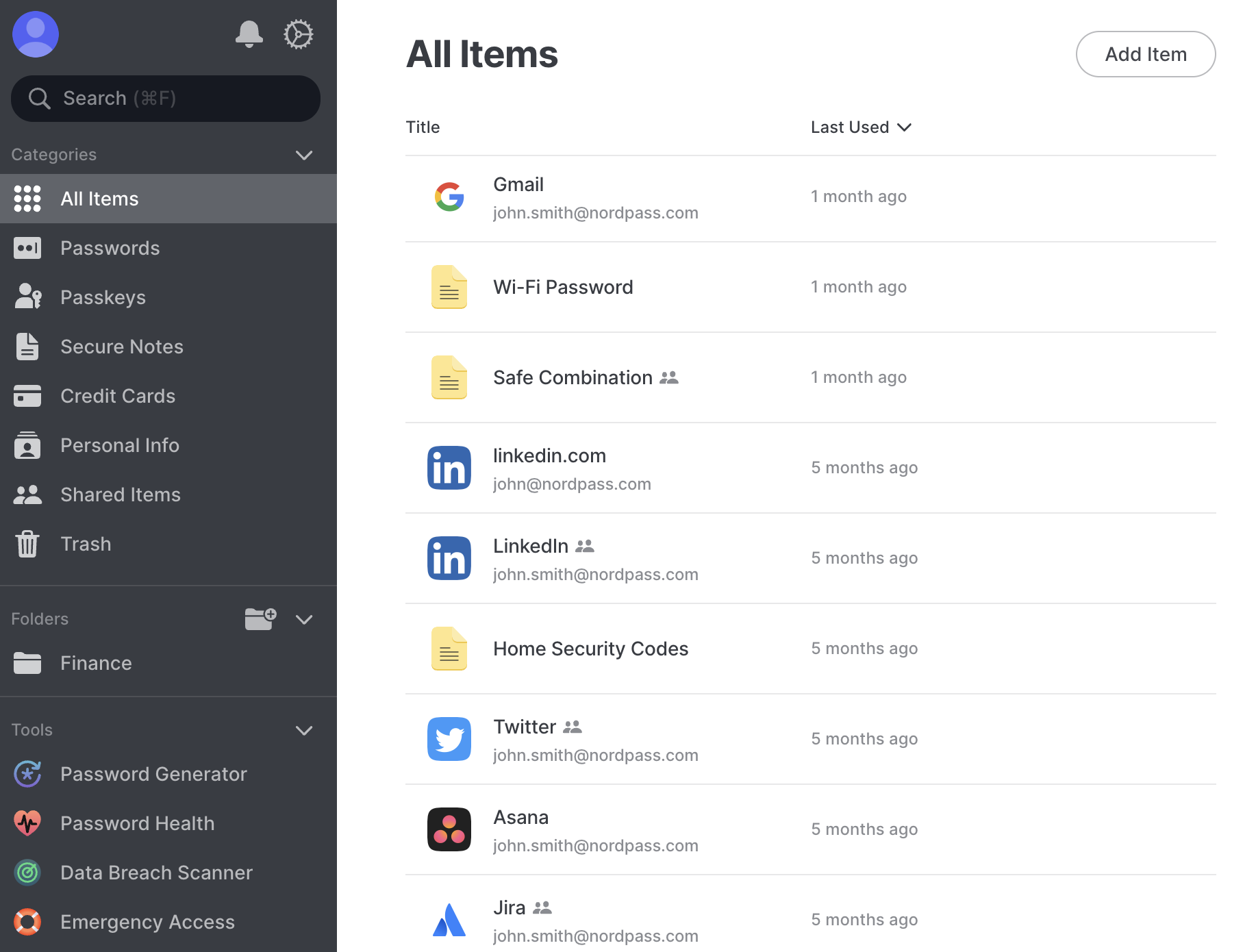
Task: Click the Add Item button
Action: tap(1146, 54)
